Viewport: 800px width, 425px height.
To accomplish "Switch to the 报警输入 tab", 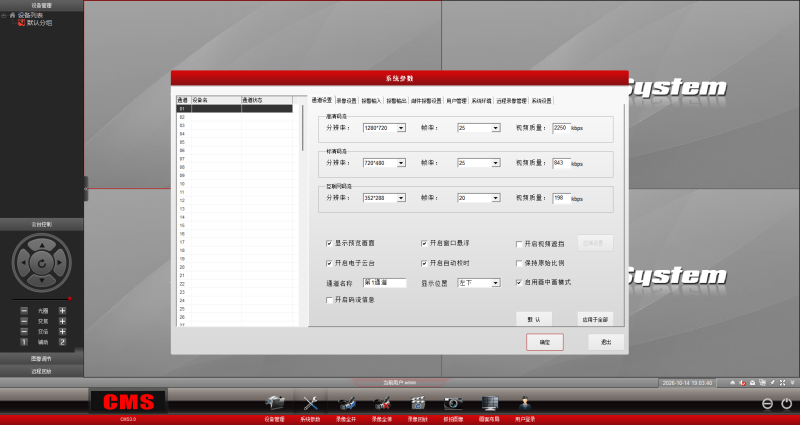I will click(x=371, y=101).
